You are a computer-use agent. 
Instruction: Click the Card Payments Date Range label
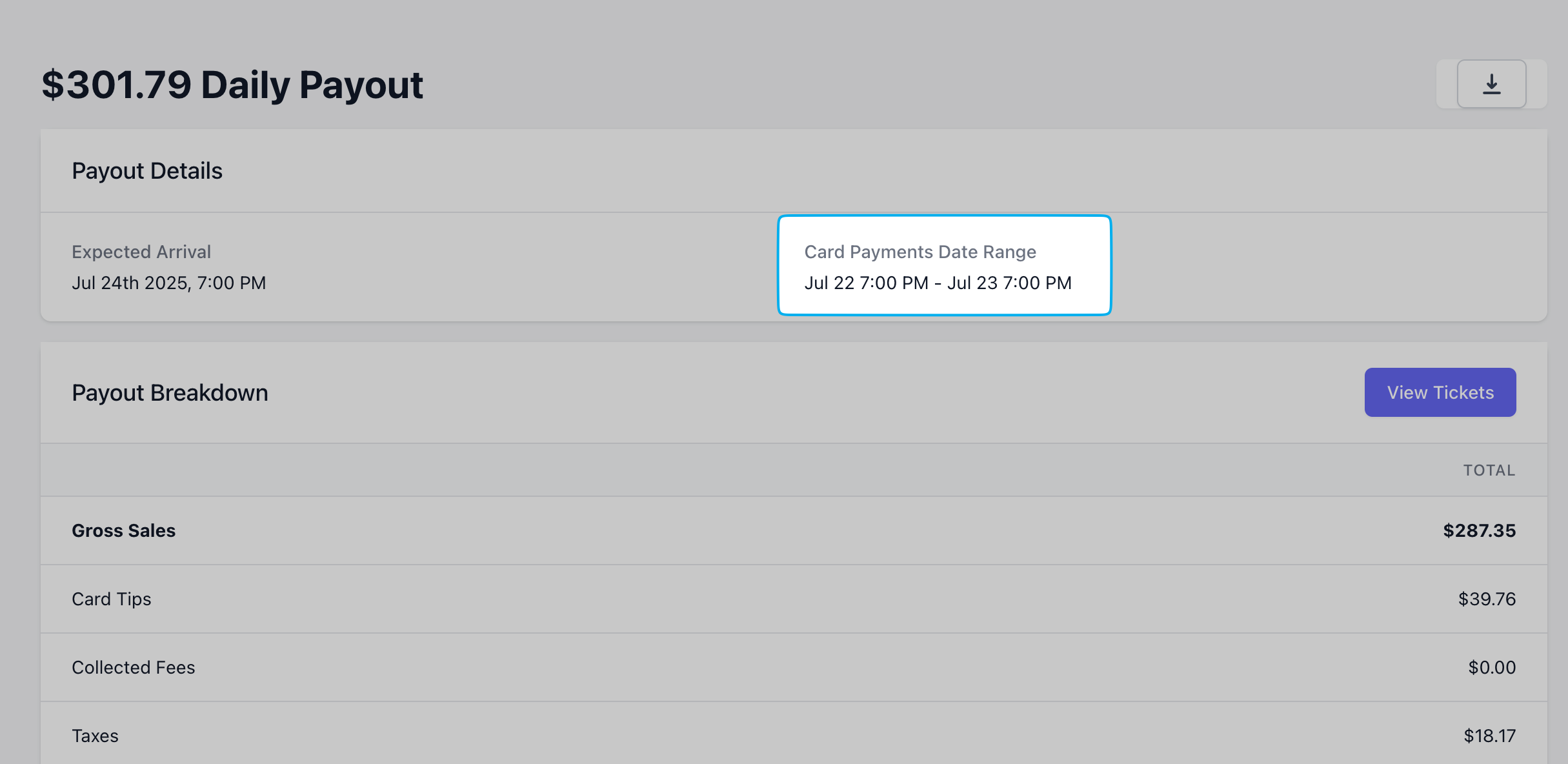(x=920, y=252)
